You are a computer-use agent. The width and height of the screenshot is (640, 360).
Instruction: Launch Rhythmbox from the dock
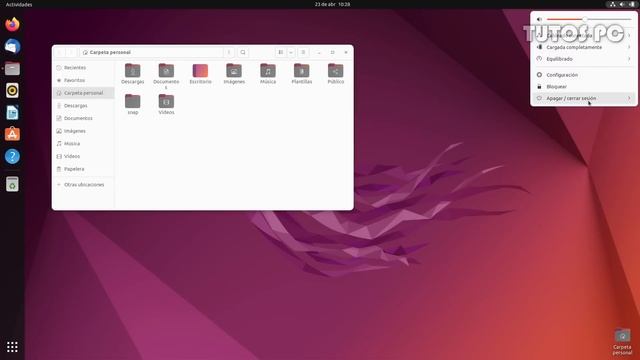[12, 90]
